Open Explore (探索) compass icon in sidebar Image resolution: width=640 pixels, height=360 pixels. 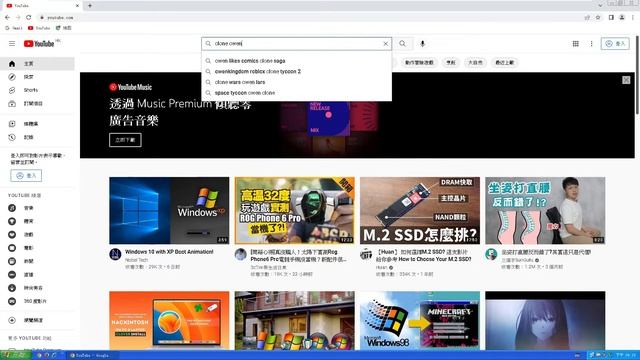point(12,77)
